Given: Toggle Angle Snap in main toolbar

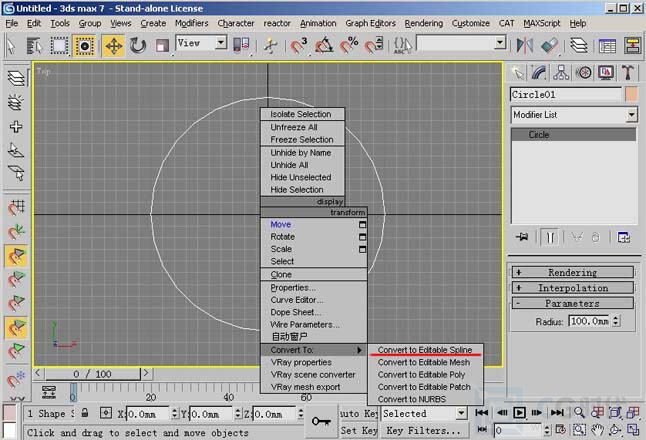Looking at the screenshot, I should 324,45.
